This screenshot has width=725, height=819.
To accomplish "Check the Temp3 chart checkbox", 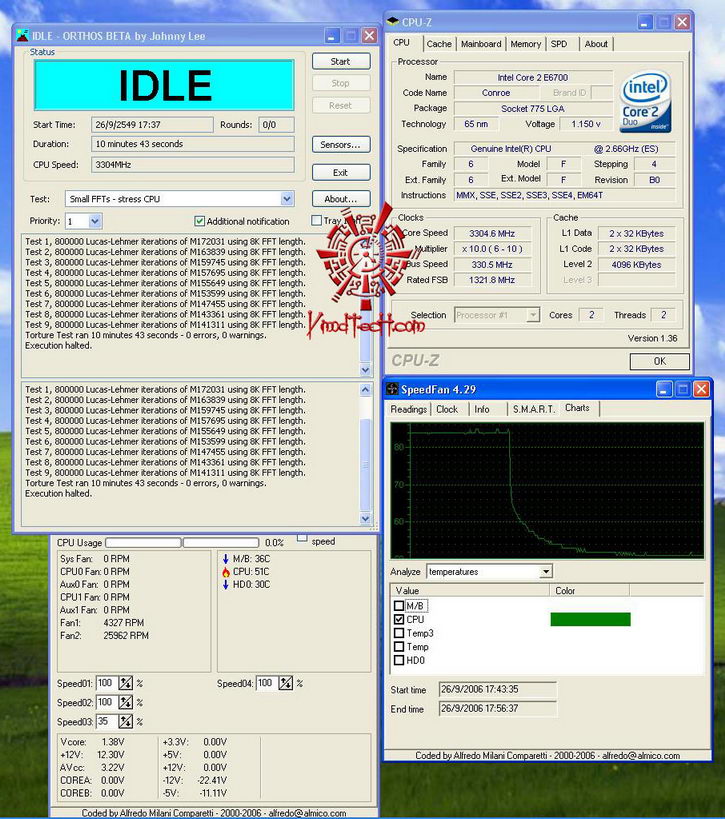I will pyautogui.click(x=399, y=633).
